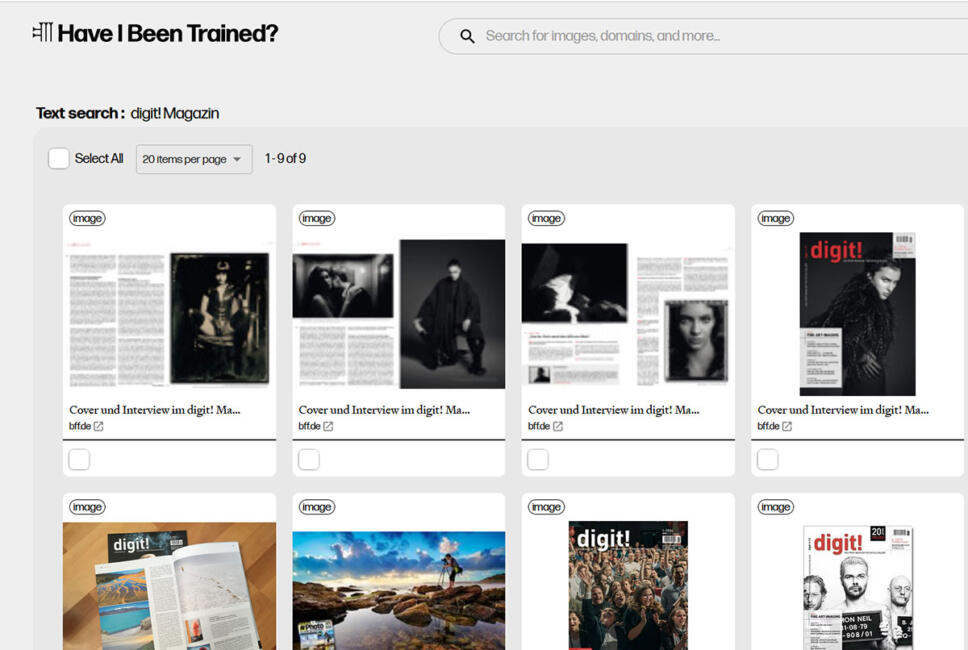Click the image badge on kissing-couple card
The image size is (968, 650).
[317, 219]
